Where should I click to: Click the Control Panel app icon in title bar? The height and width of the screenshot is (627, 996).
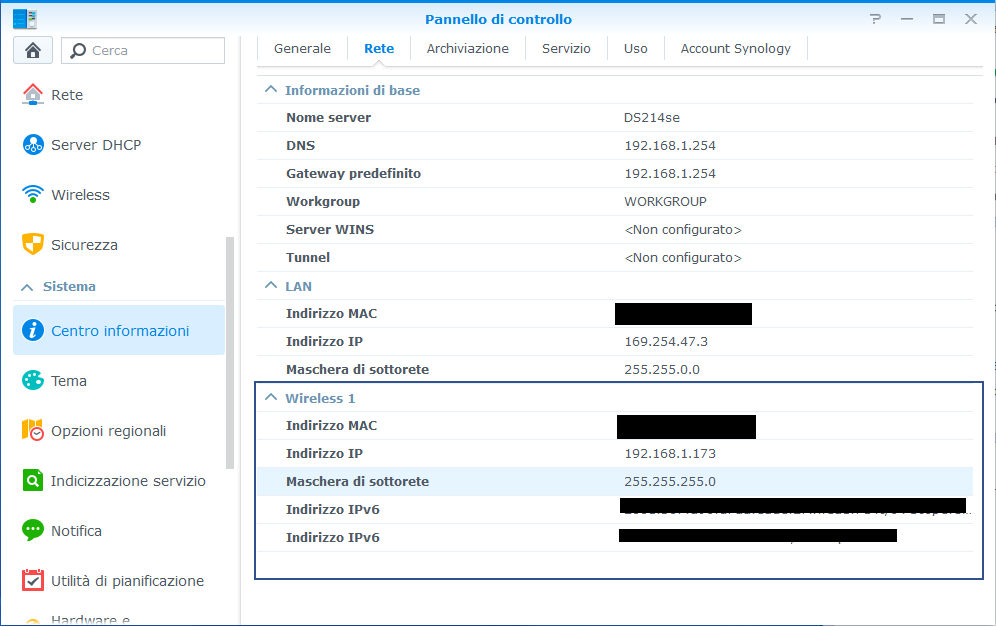pyautogui.click(x=25, y=19)
